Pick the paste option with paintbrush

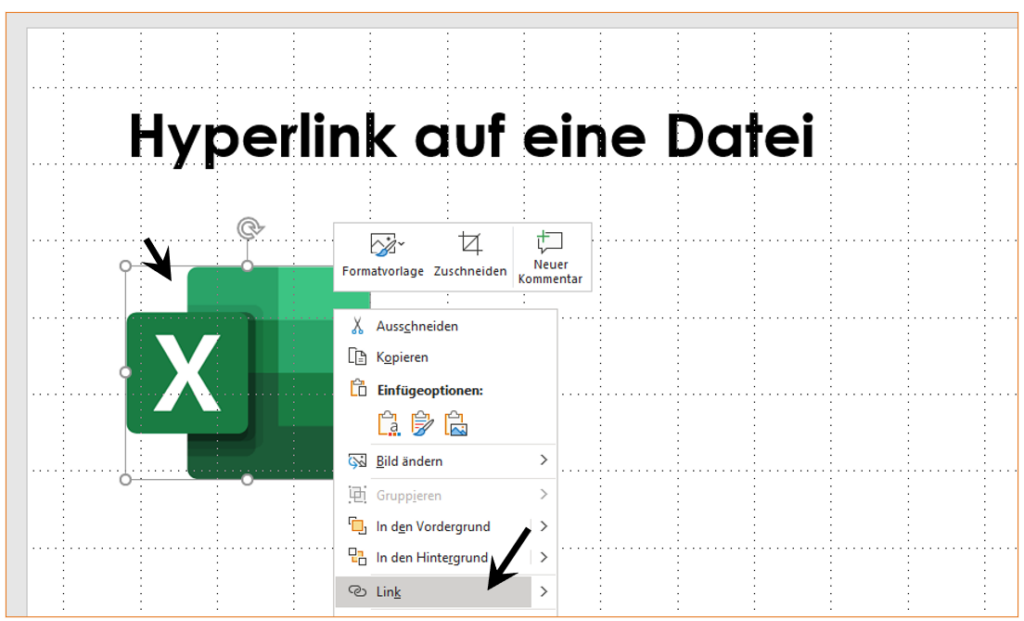pos(423,424)
